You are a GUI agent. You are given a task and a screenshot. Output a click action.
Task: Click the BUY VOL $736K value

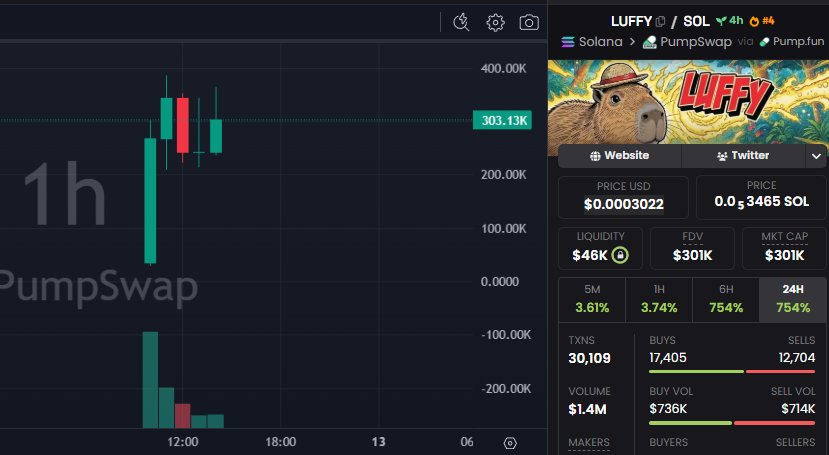coord(668,408)
